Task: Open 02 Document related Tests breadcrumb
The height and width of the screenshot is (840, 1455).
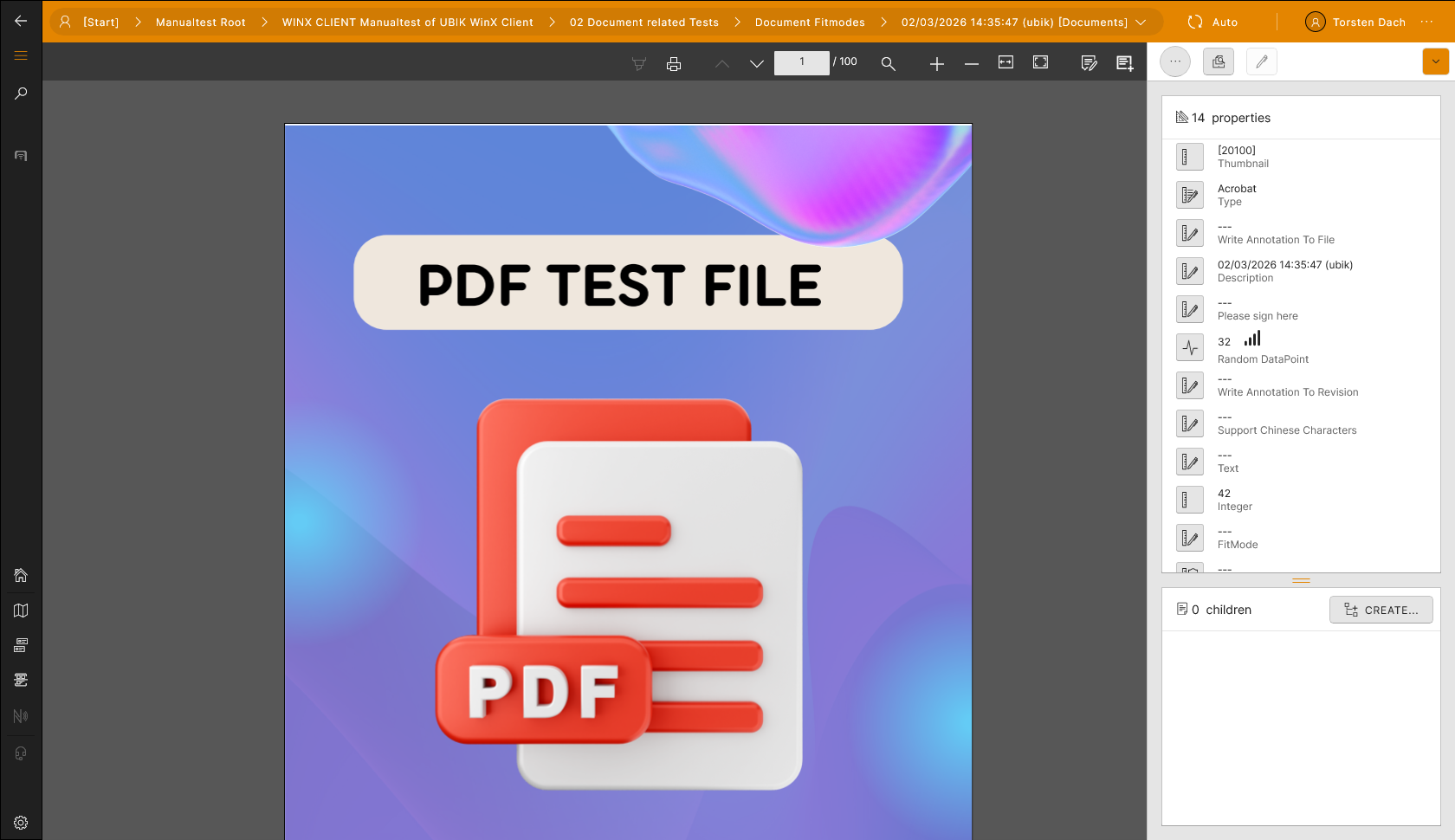Action: click(x=643, y=23)
